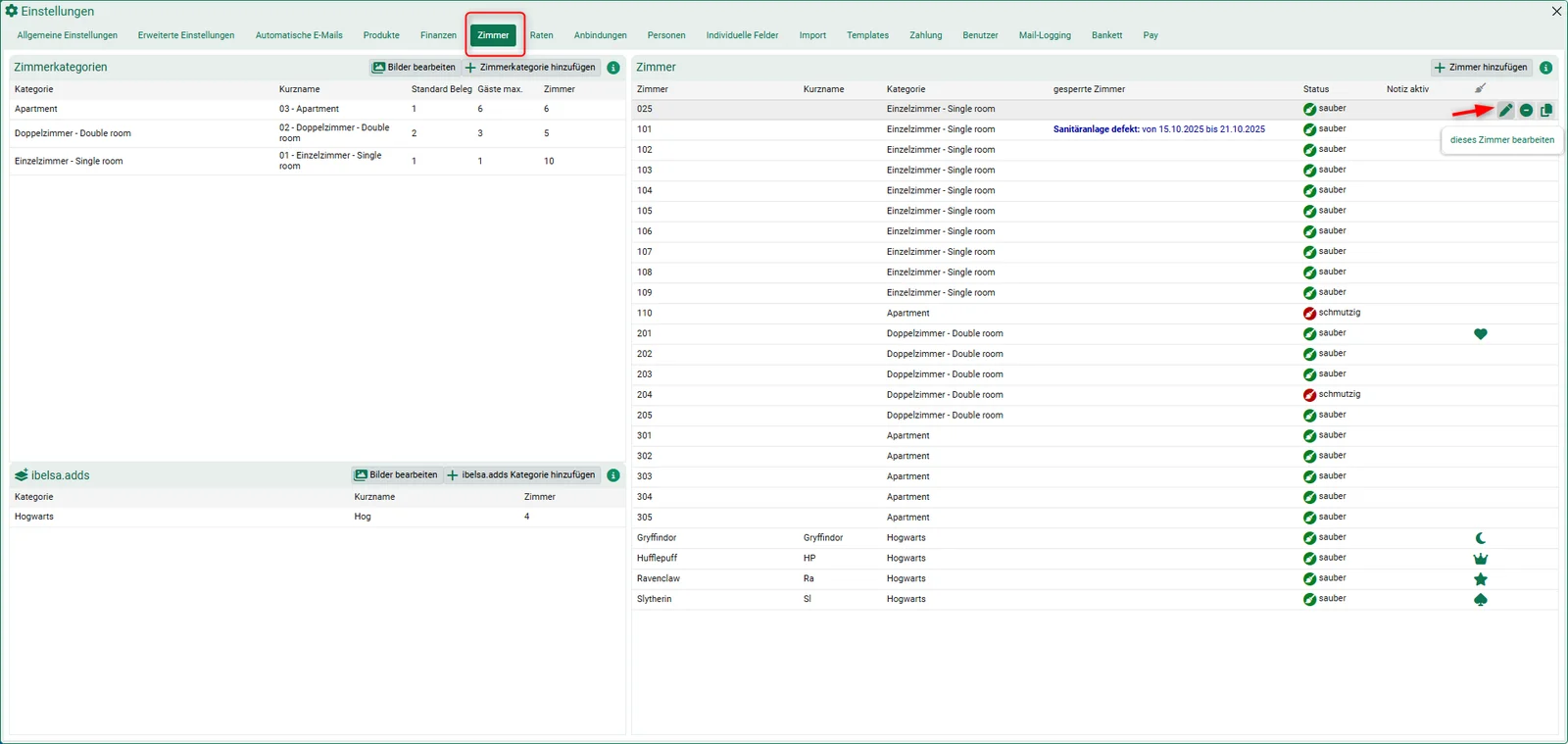
Task: Click the copy icon for room 025
Action: 1546,110
